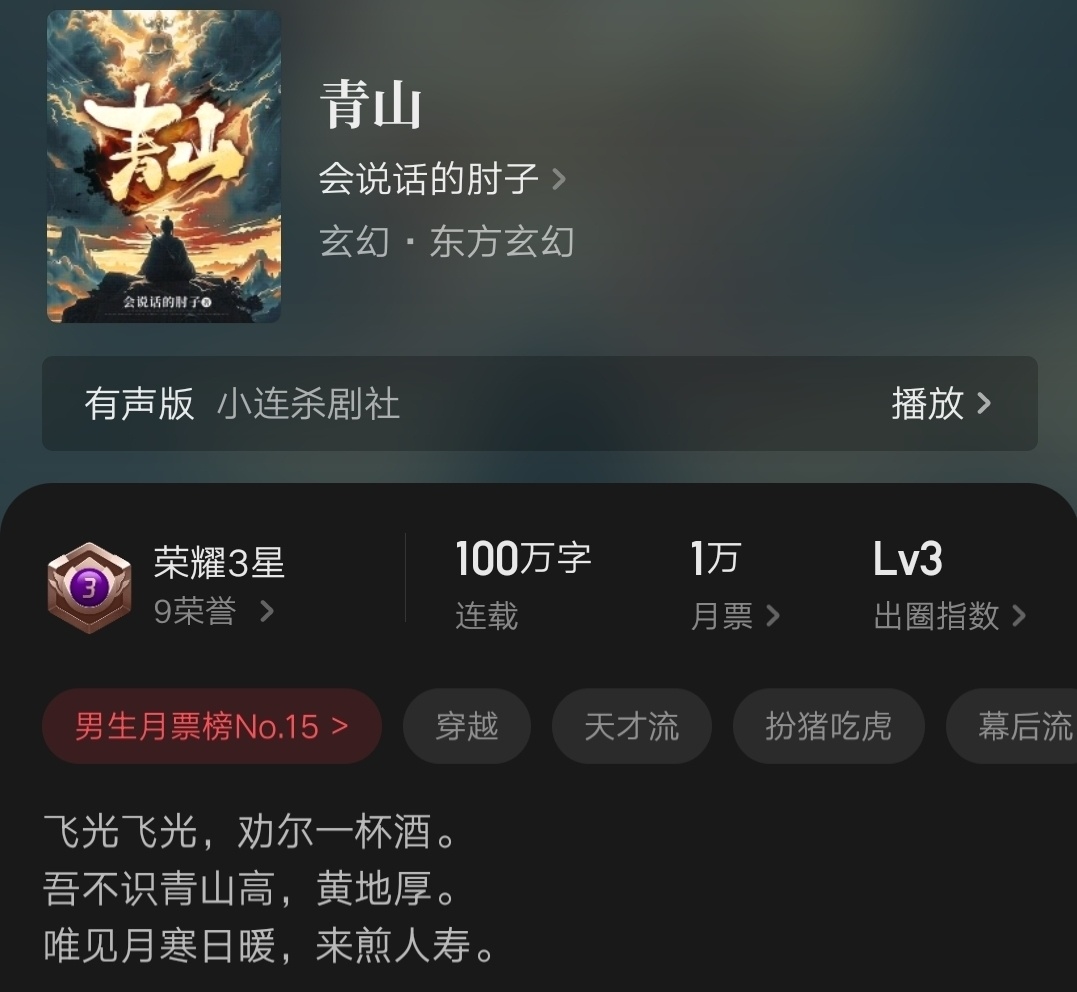View the 9荣誉 honors list

pos(214,611)
